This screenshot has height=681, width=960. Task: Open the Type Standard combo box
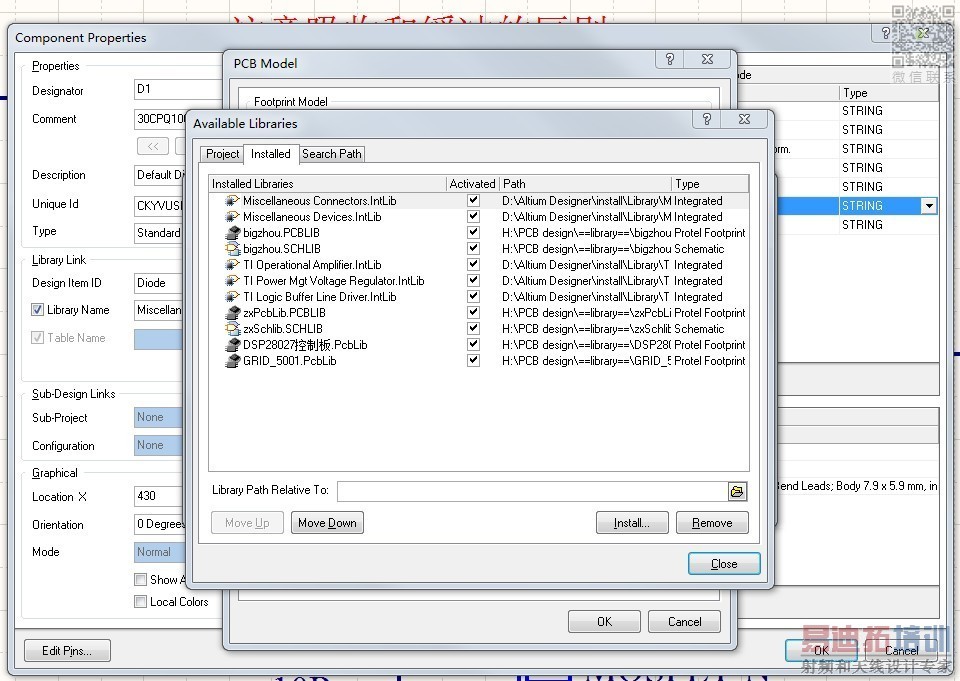[x=158, y=233]
